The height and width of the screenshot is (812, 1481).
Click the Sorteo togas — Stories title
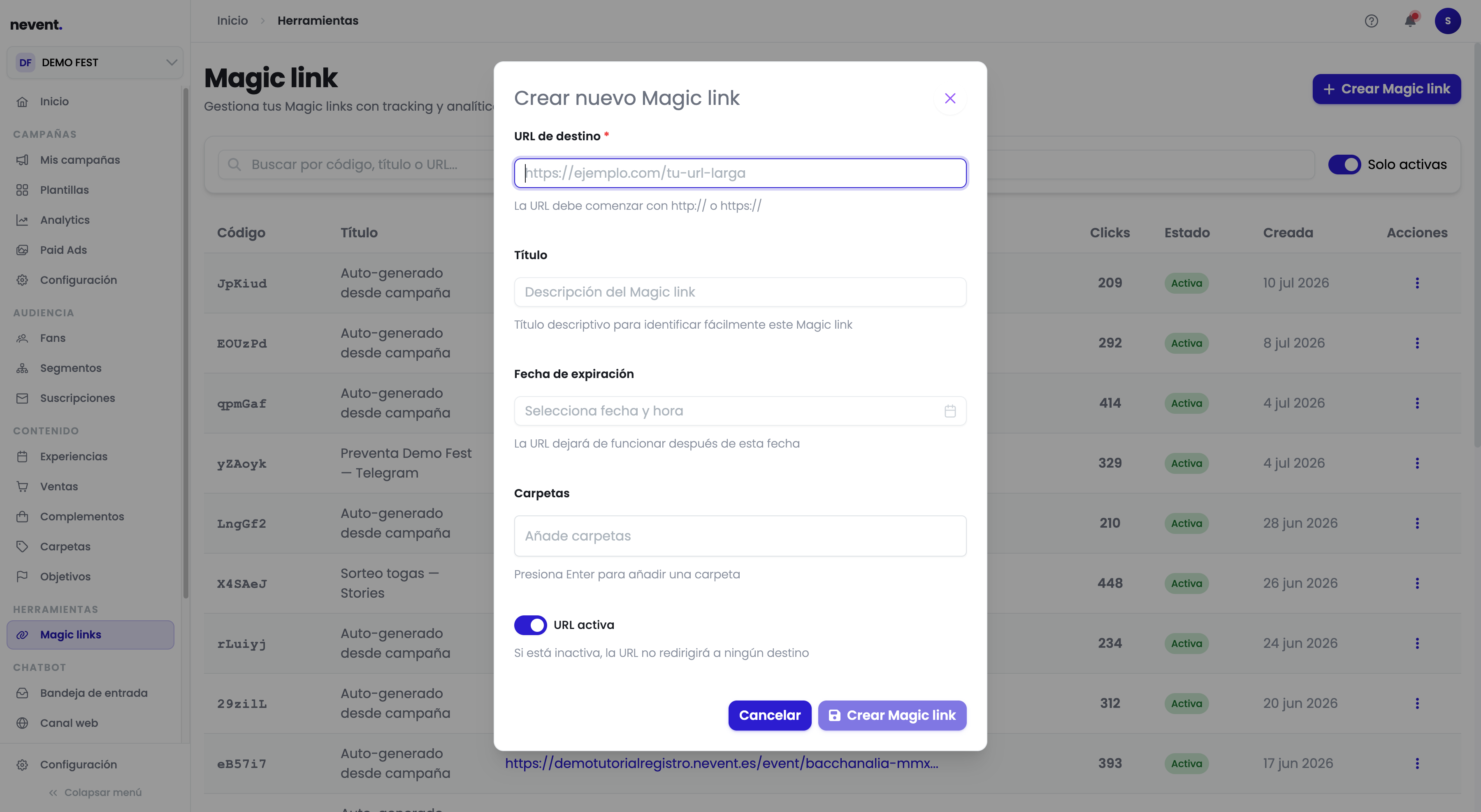(389, 583)
